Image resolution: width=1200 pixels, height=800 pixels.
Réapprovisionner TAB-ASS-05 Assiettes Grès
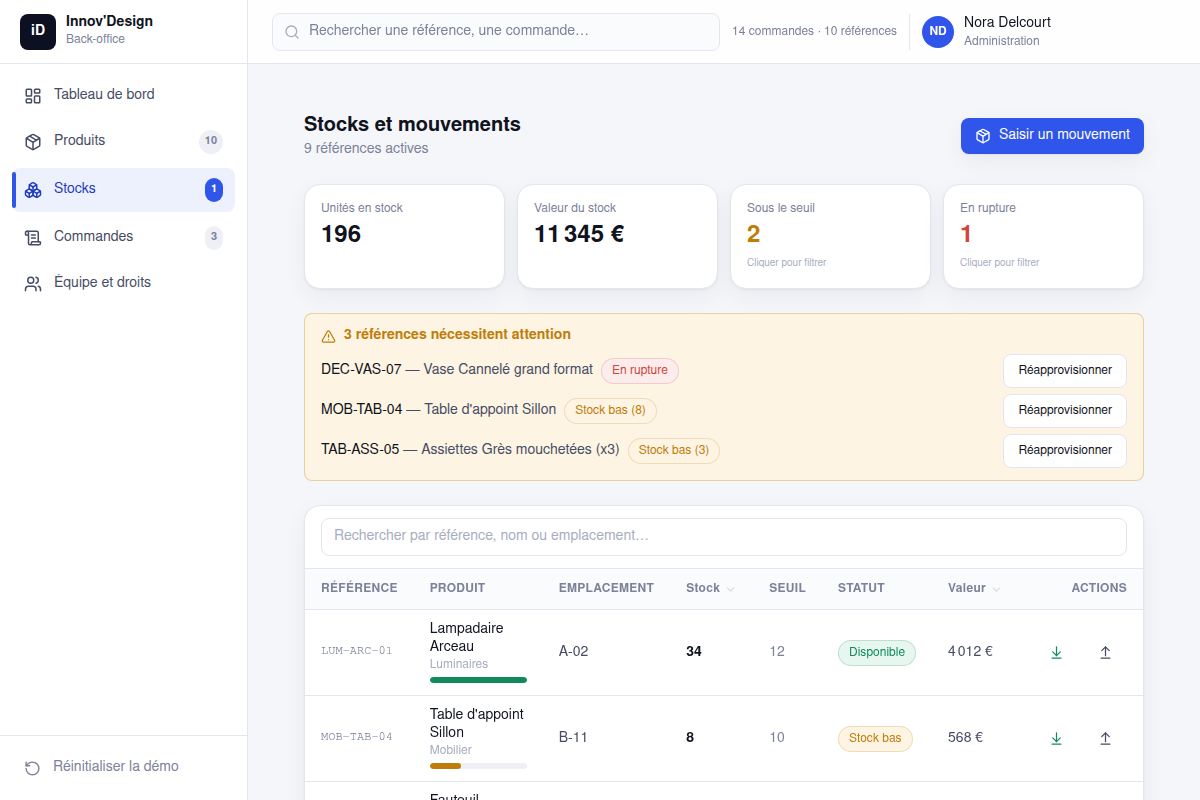[1065, 450]
